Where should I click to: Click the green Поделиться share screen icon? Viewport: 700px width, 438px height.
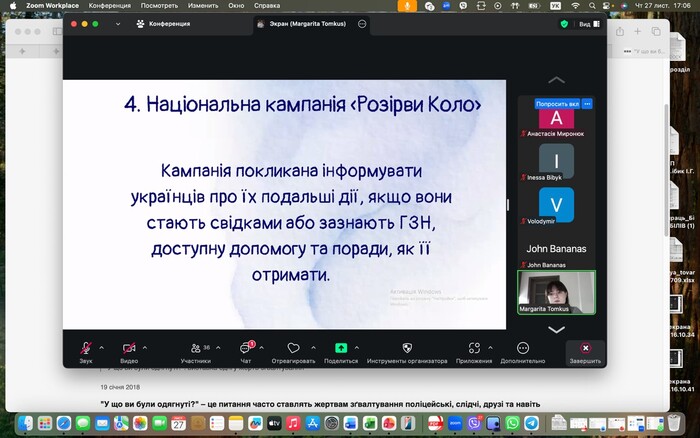tap(341, 348)
